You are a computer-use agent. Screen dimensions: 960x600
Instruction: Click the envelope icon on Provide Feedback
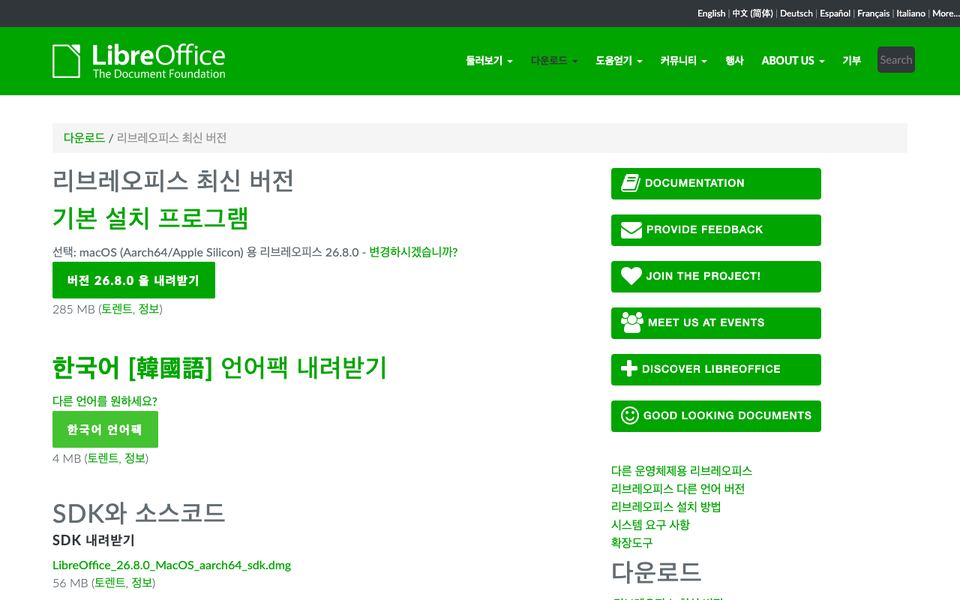click(631, 230)
